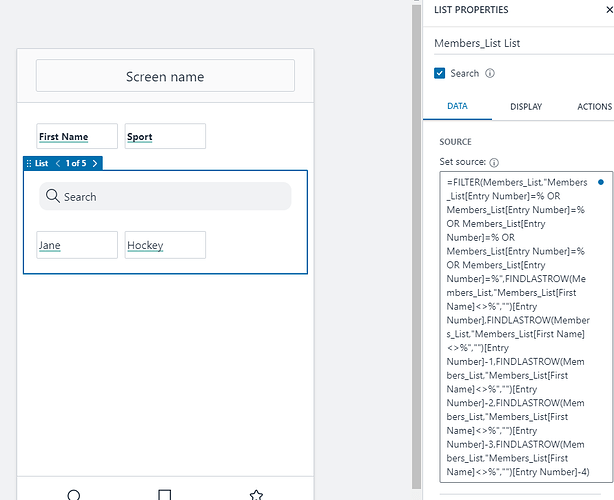Image resolution: width=614 pixels, height=500 pixels.
Task: Click the Screen name title field
Action: coord(165,76)
